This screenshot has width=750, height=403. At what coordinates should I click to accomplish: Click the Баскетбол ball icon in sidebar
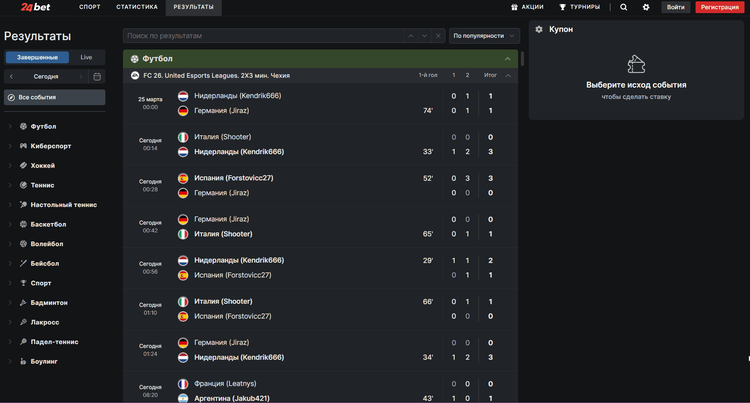pyautogui.click(x=22, y=223)
